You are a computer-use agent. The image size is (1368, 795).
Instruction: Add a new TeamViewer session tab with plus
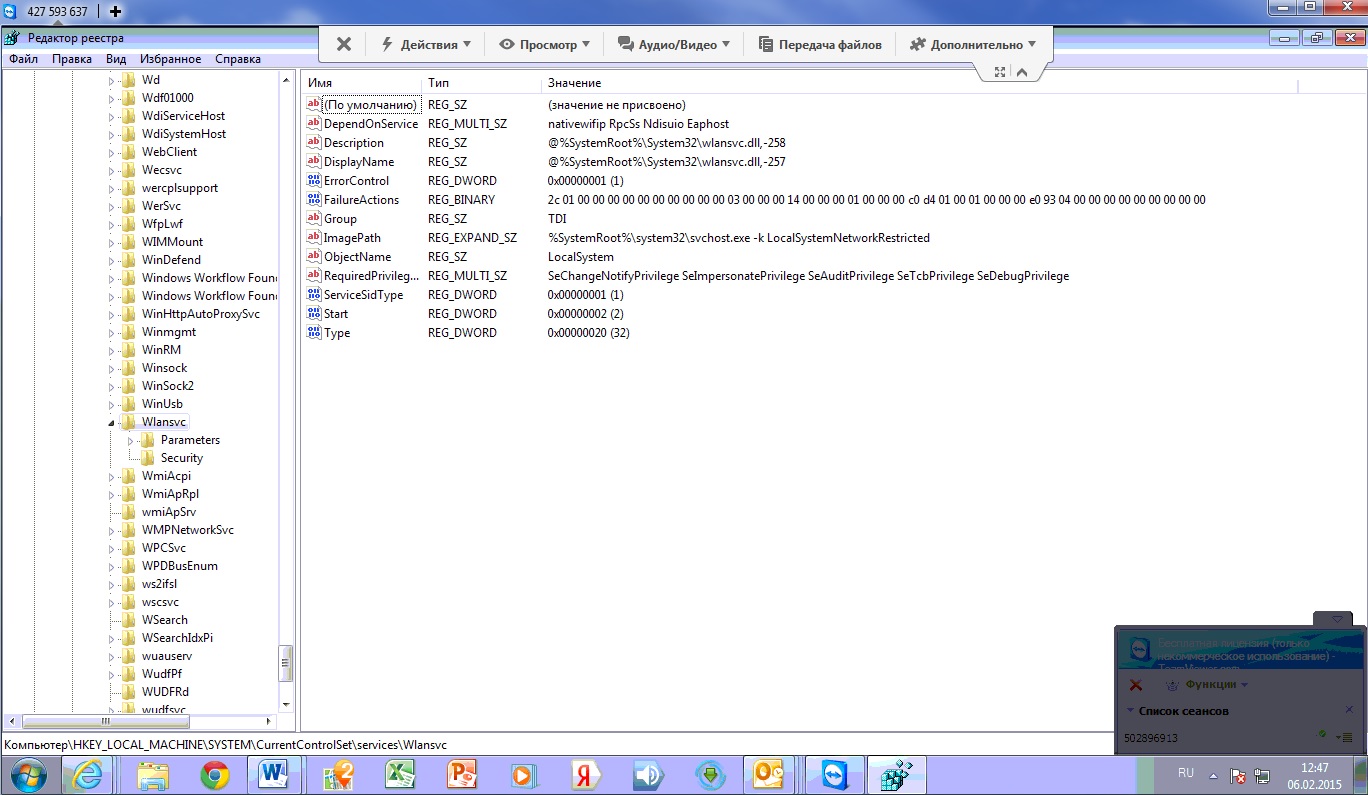coord(115,12)
